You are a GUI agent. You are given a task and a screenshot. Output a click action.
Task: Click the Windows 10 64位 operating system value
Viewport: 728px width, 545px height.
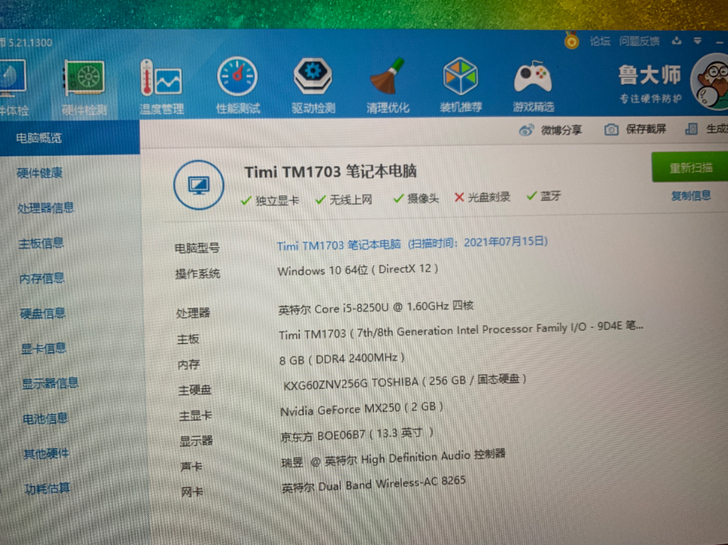tap(358, 270)
